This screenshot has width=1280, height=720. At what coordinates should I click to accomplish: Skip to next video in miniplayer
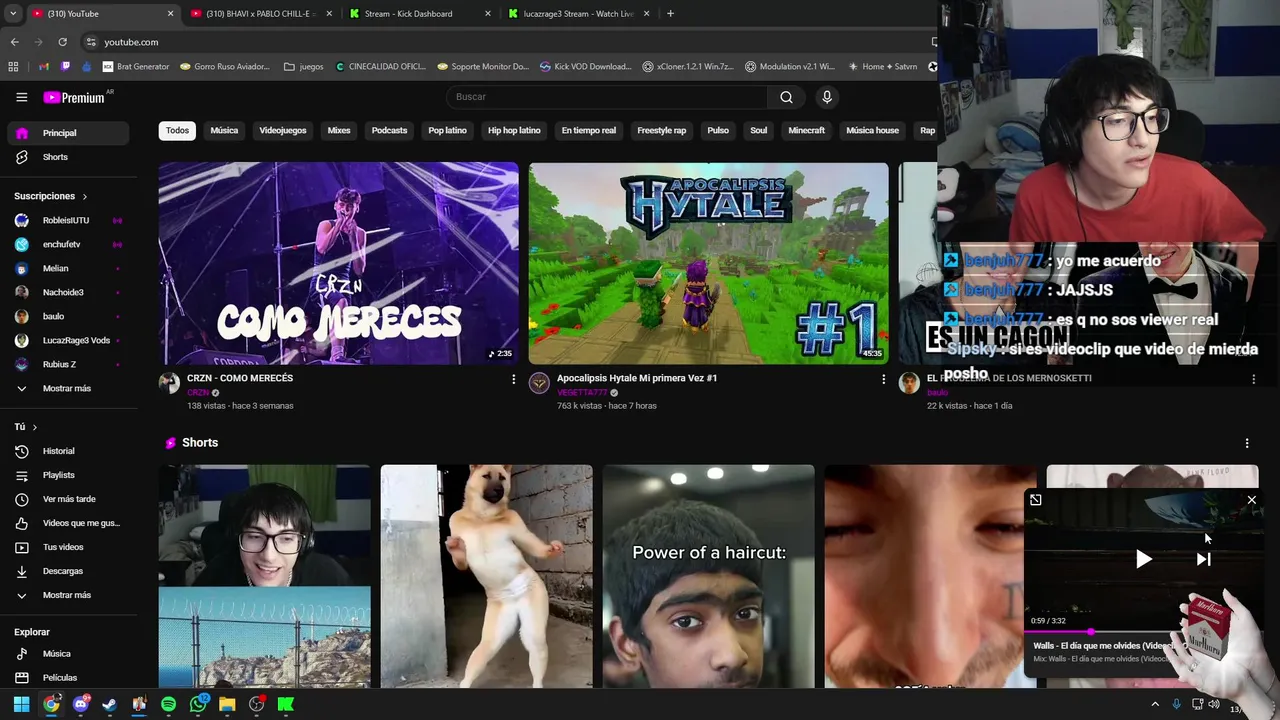pos(1203,559)
